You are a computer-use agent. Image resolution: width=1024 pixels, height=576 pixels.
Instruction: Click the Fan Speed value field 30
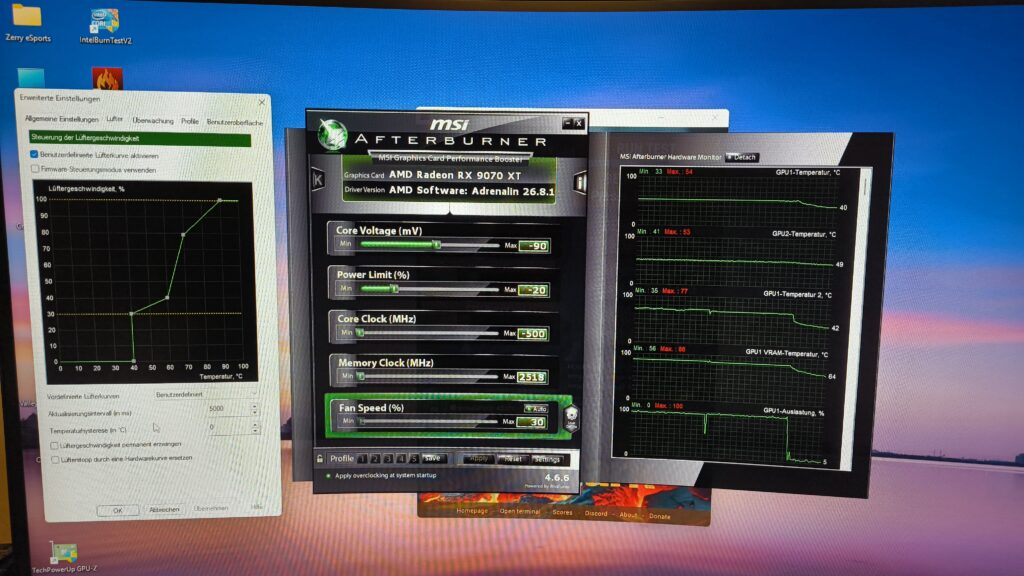[x=532, y=423]
